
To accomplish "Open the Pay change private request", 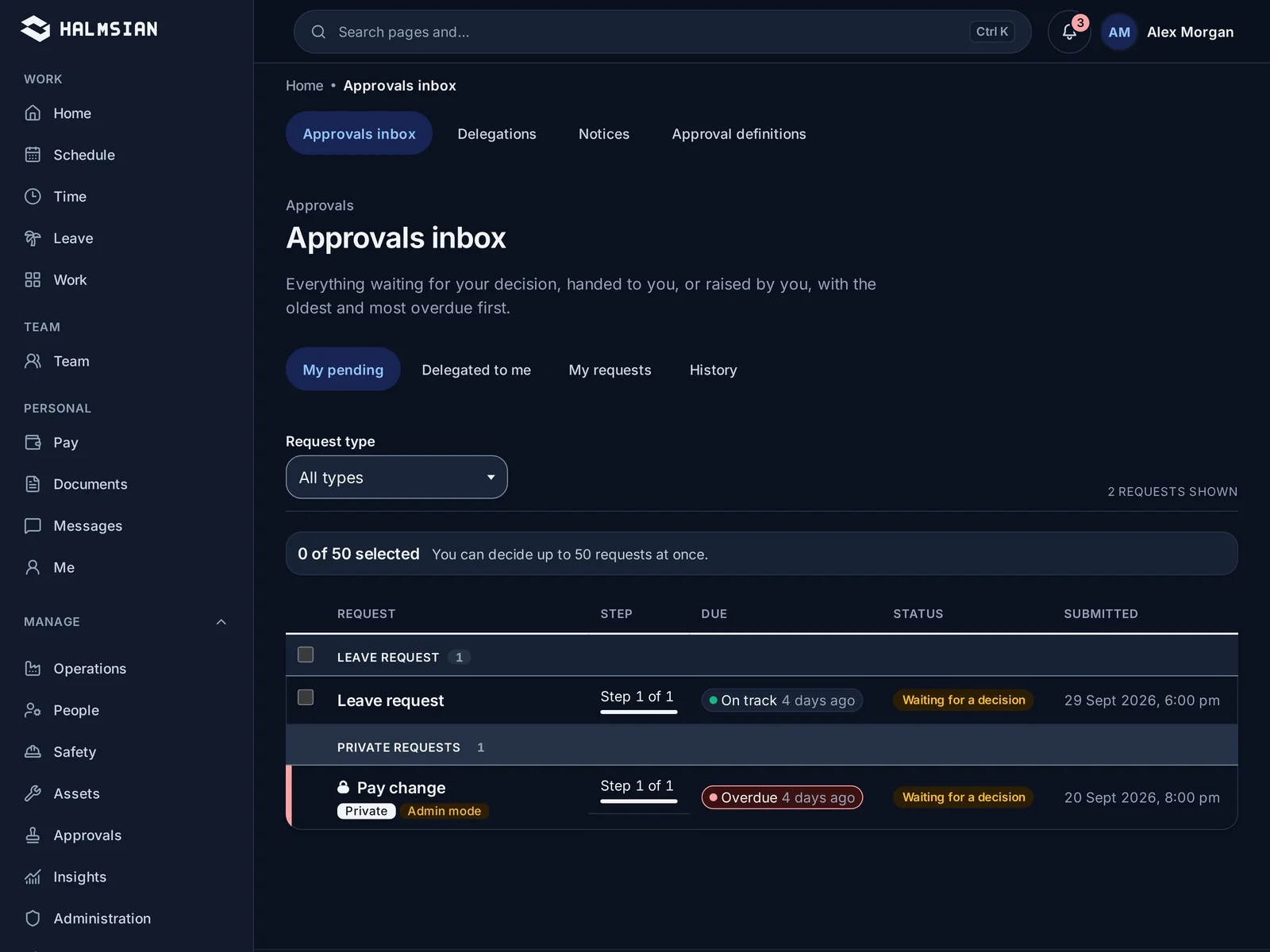I will pos(401,788).
